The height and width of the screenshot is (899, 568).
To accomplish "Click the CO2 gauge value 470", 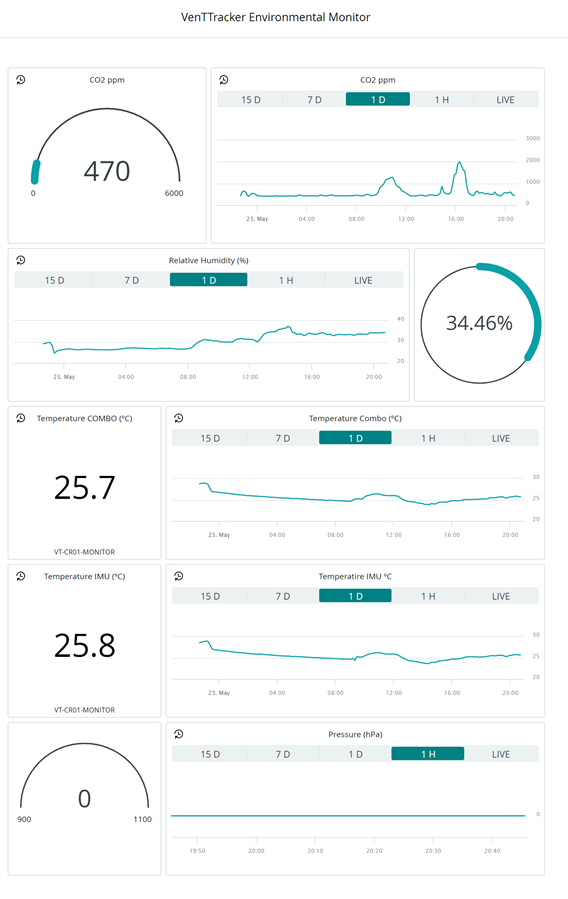I will 107,171.
